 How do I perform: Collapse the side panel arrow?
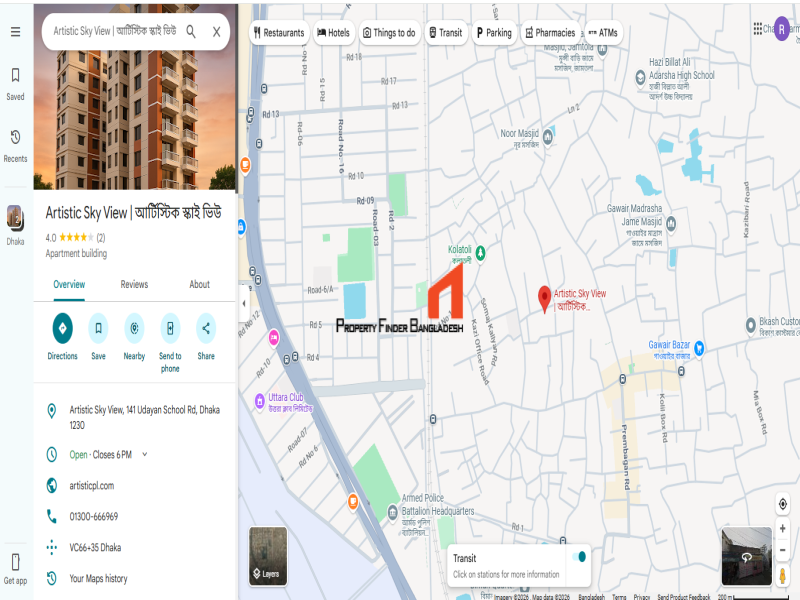[244, 303]
